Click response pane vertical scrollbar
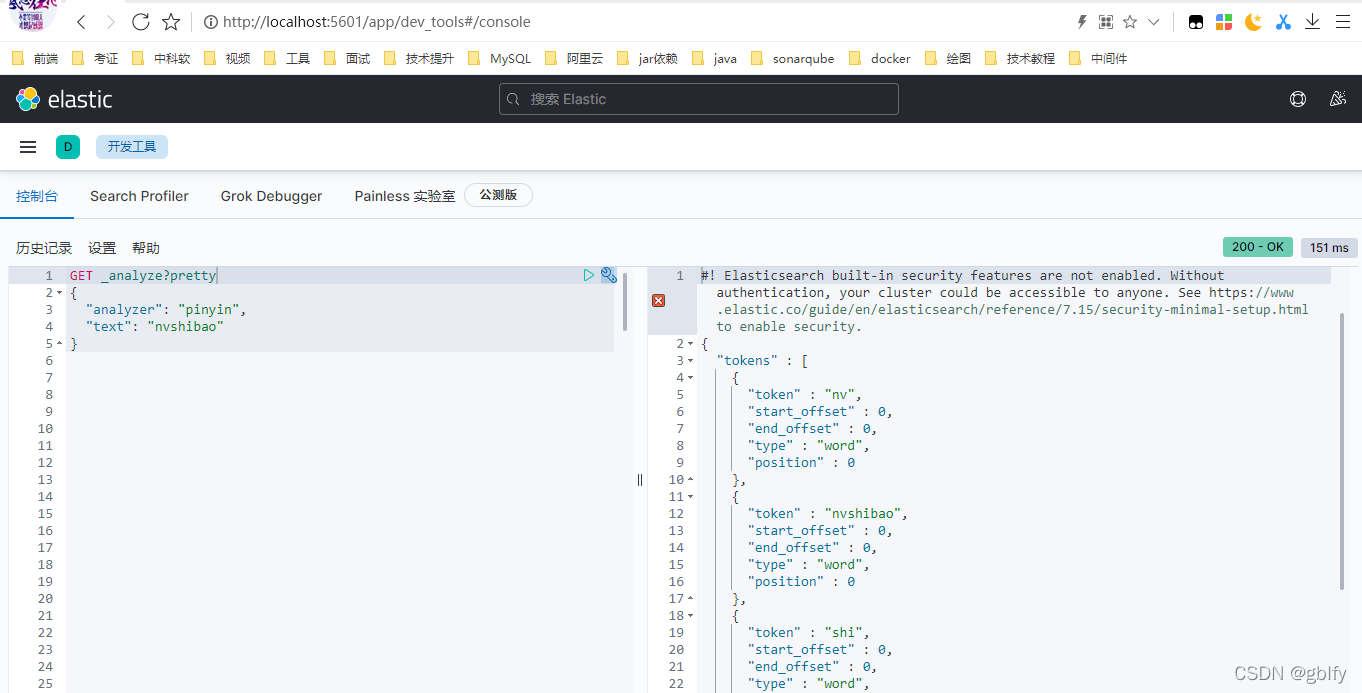This screenshot has height=693, width=1362. click(1343, 450)
